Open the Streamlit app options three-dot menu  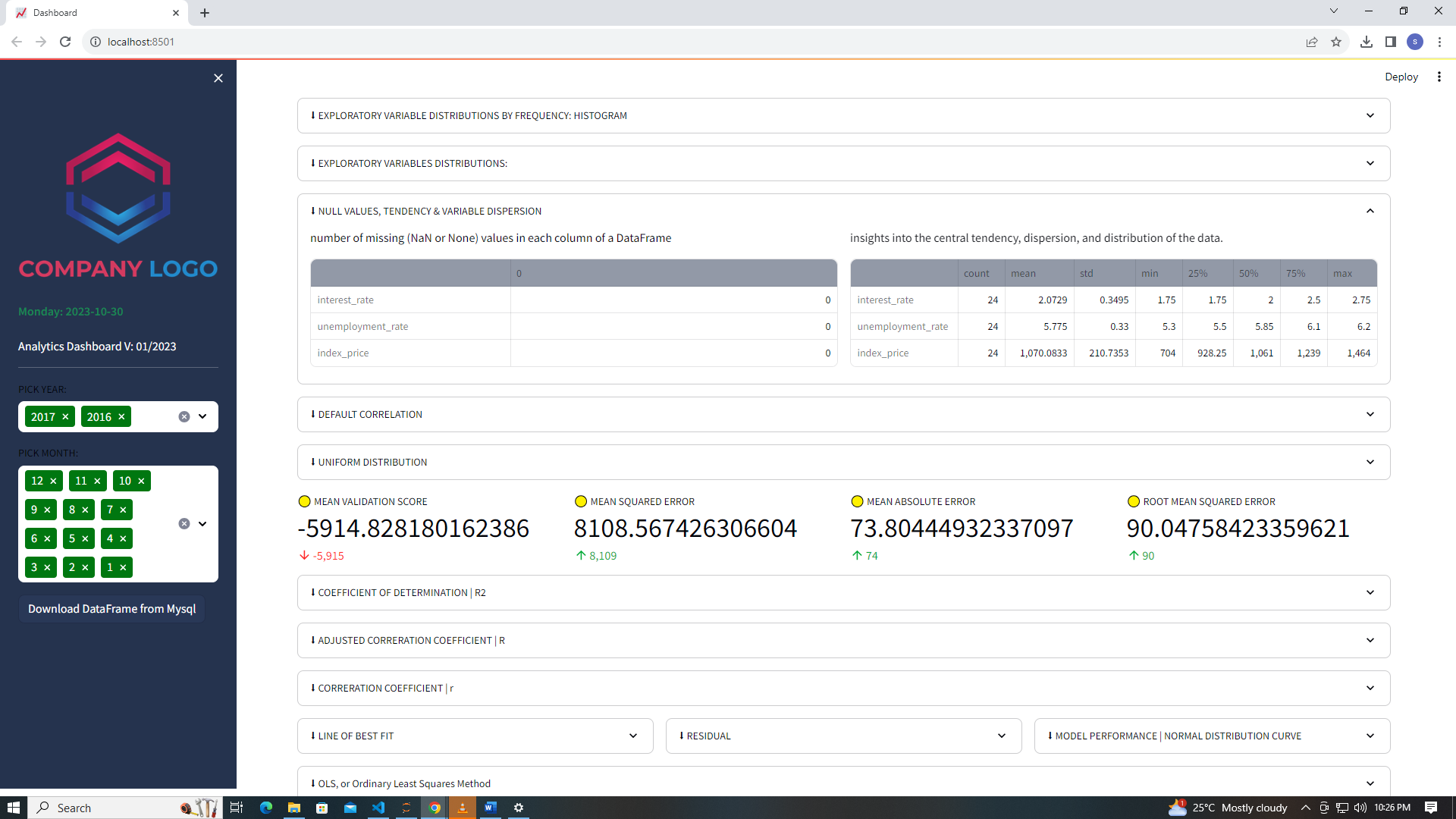coord(1439,77)
